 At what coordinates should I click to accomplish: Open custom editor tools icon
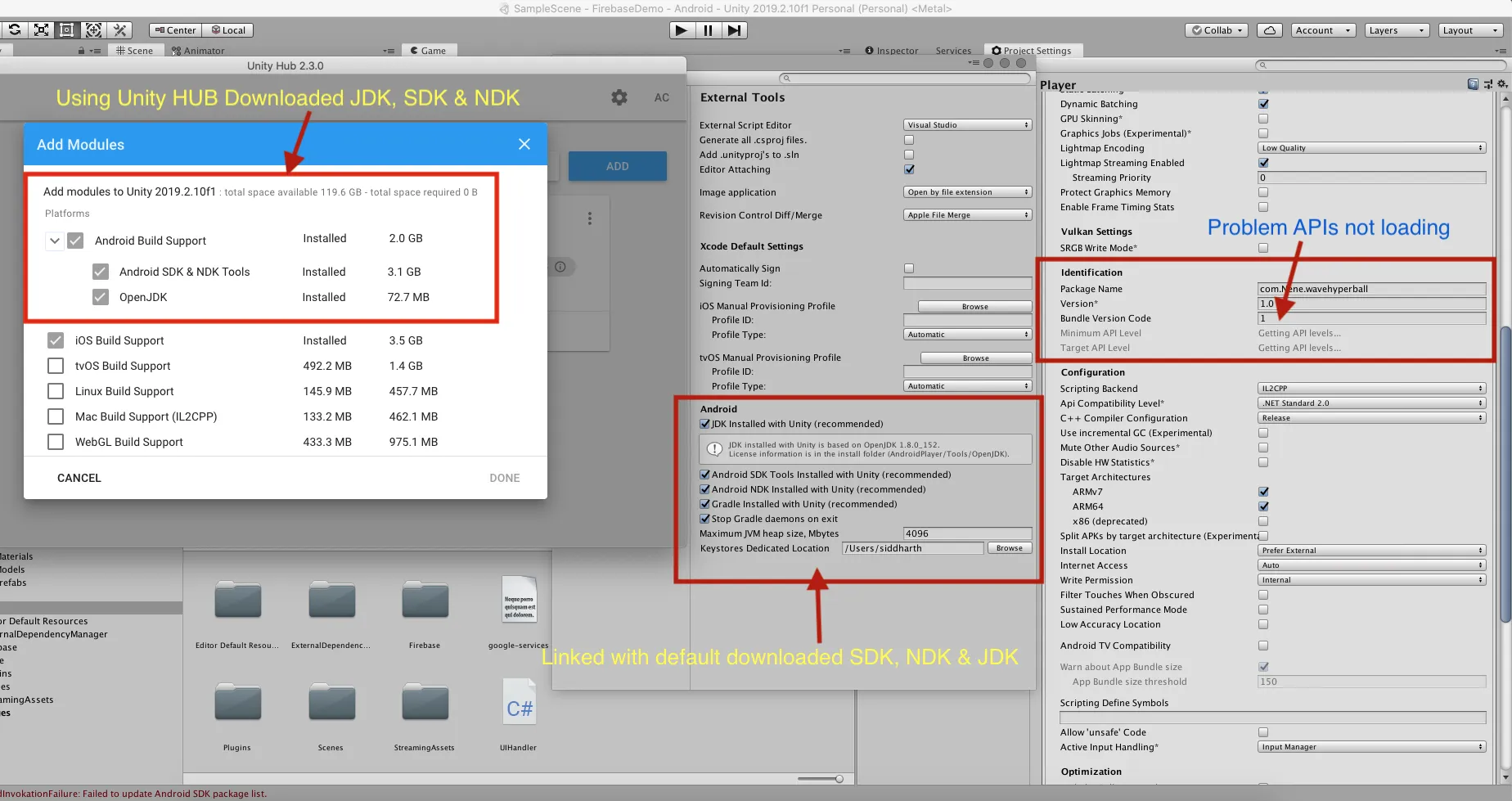[120, 30]
